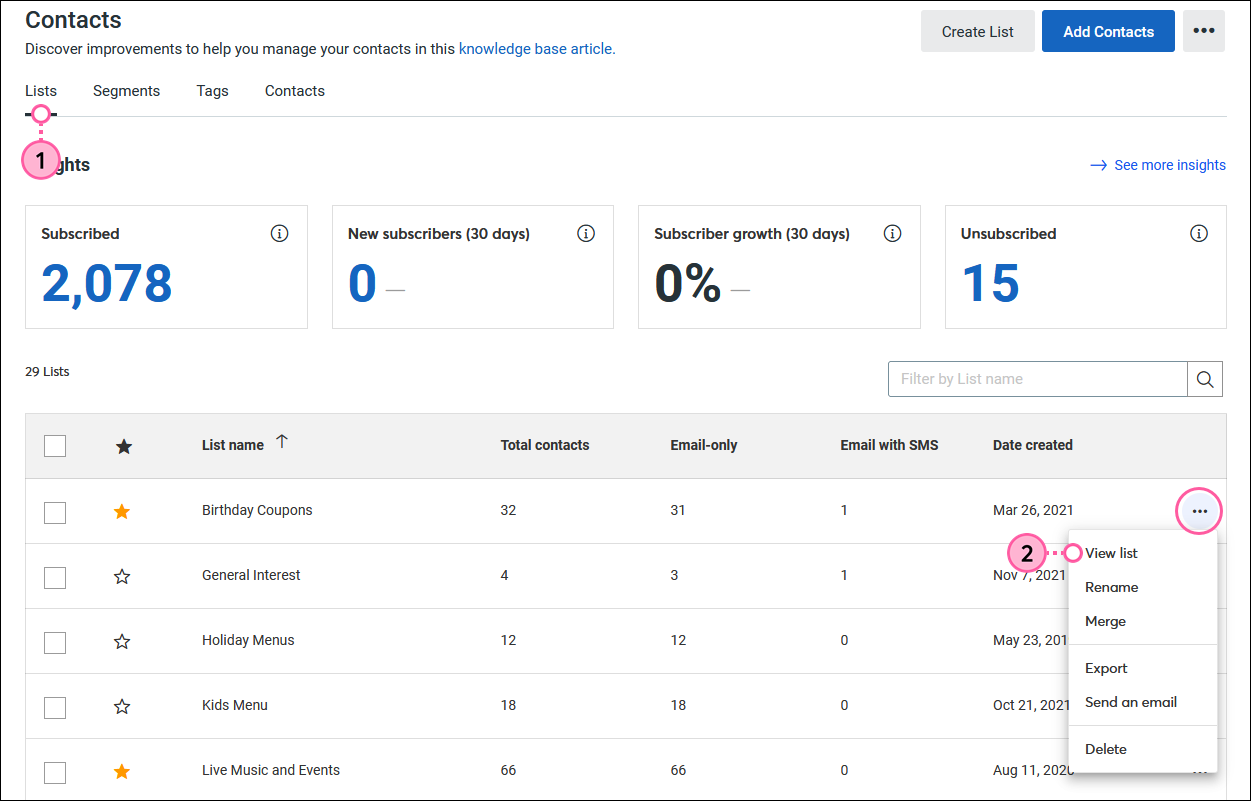The height and width of the screenshot is (801, 1251).
Task: Switch to the Segments tab
Action: point(126,91)
